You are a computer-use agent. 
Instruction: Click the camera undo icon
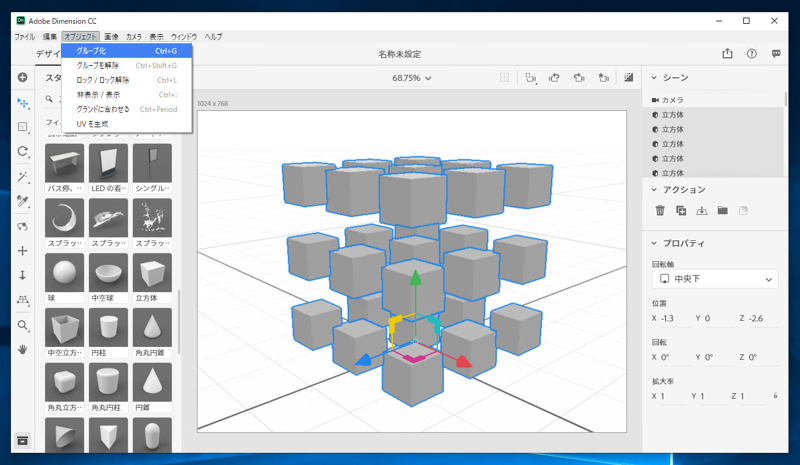coord(554,78)
